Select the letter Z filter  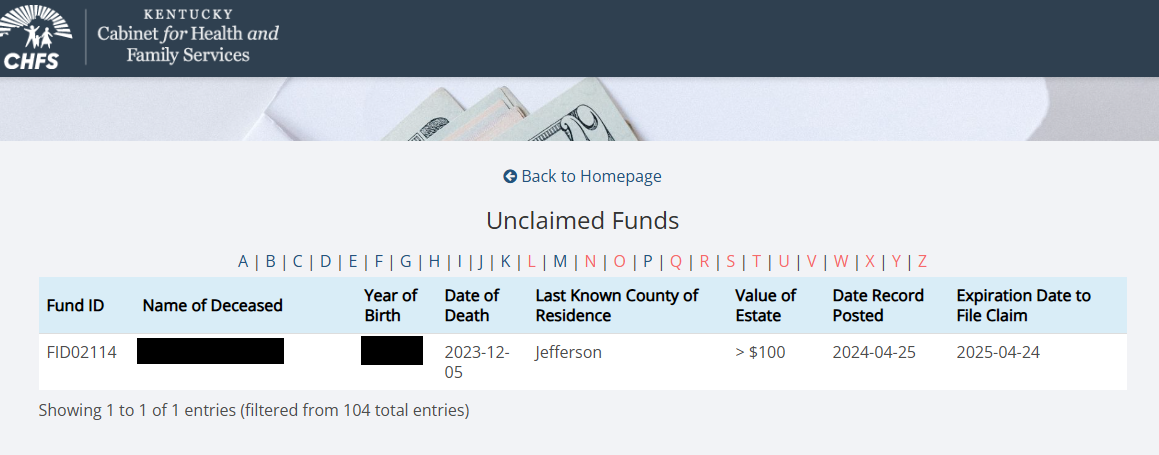pos(922,261)
